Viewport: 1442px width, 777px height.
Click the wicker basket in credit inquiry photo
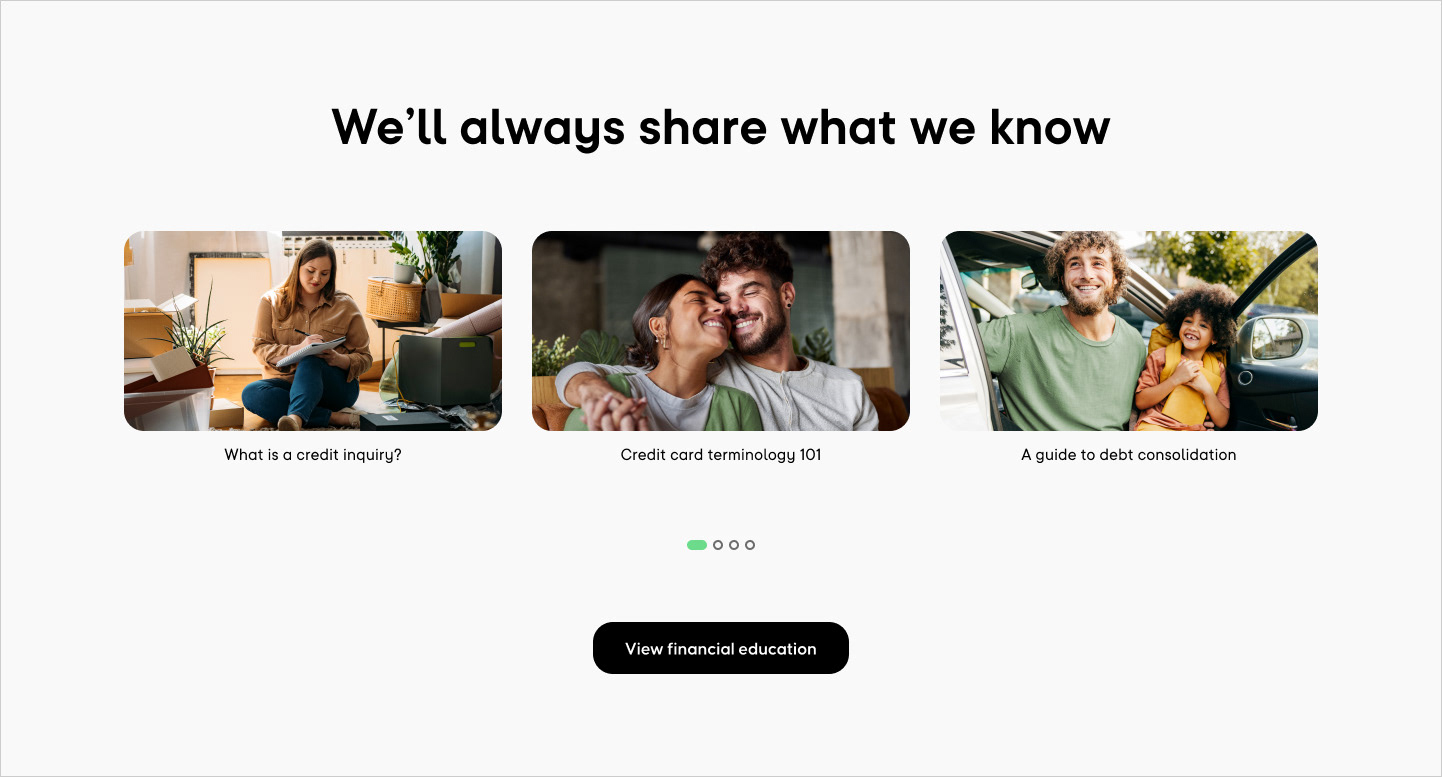395,299
